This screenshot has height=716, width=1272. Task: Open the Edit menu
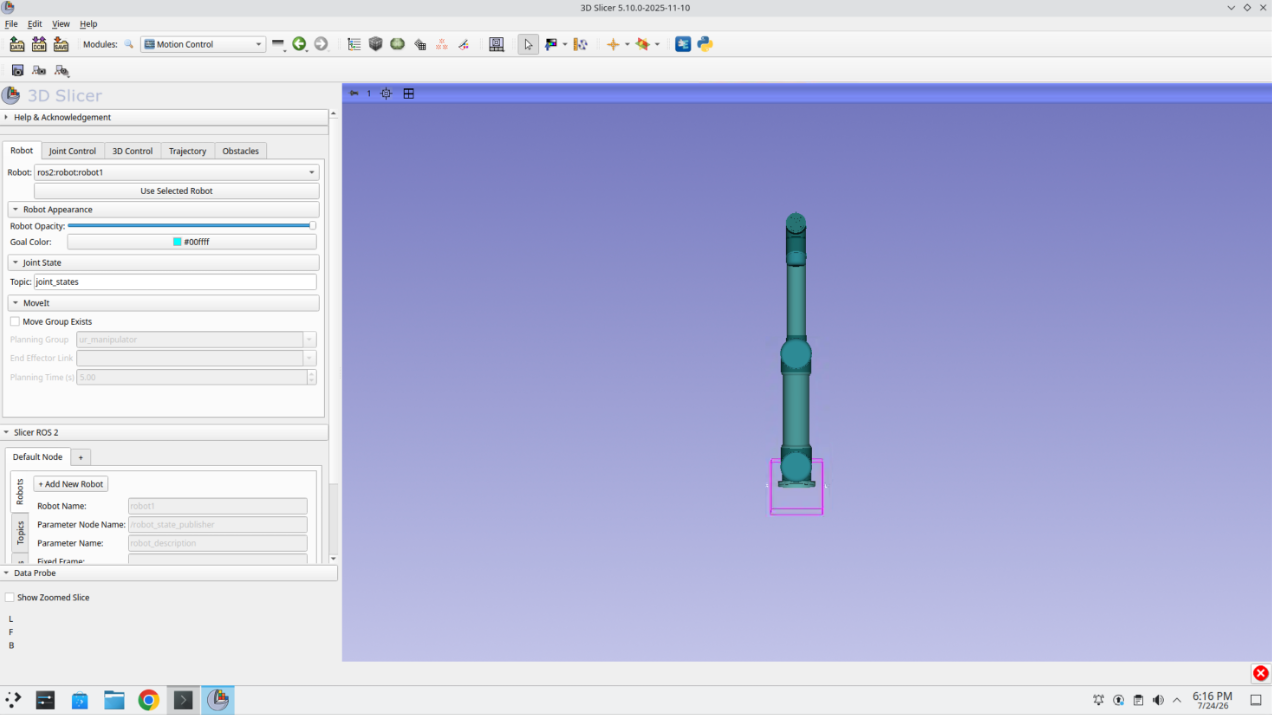35,23
